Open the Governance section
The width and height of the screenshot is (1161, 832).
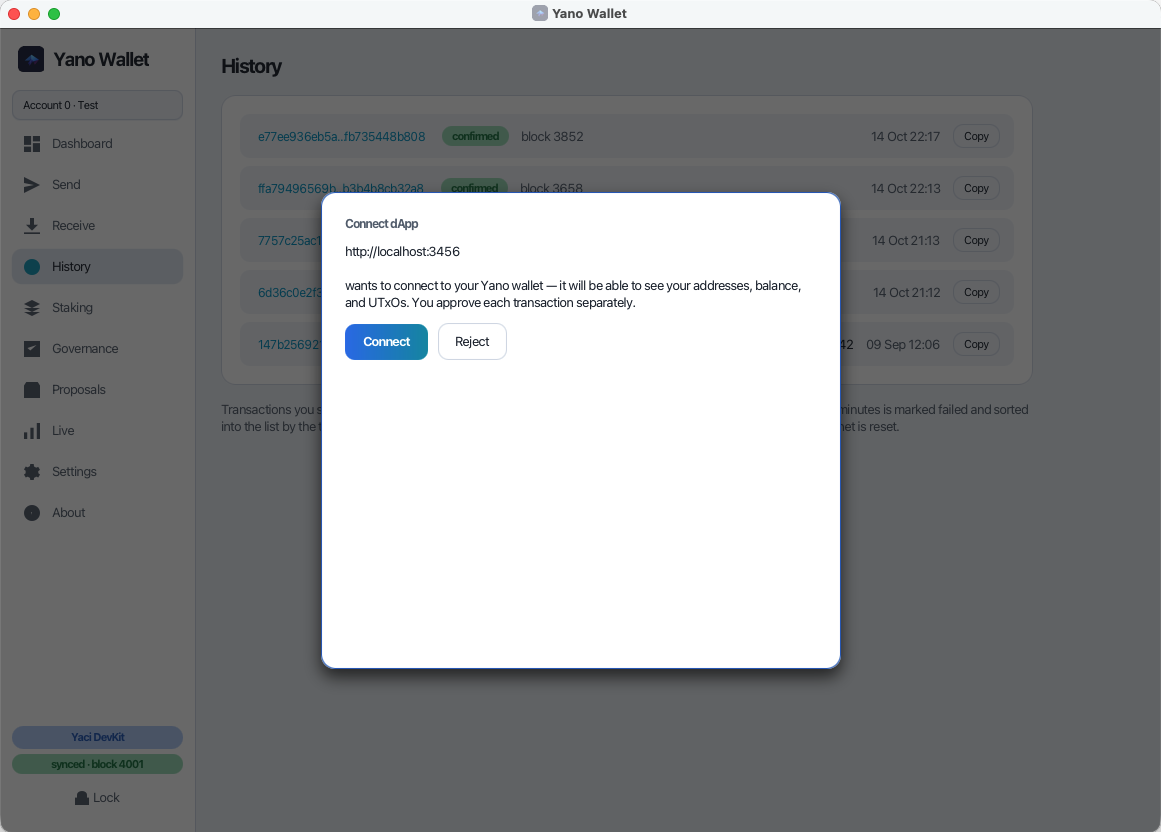pos(97,349)
